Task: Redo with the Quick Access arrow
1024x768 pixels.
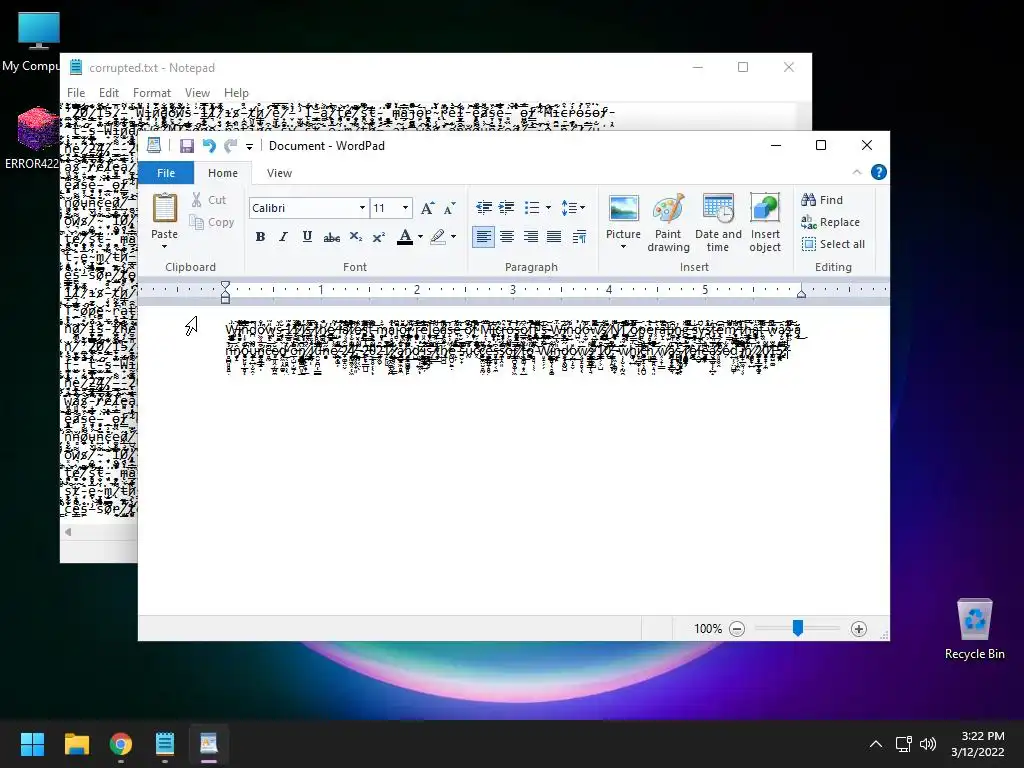Action: click(x=230, y=146)
